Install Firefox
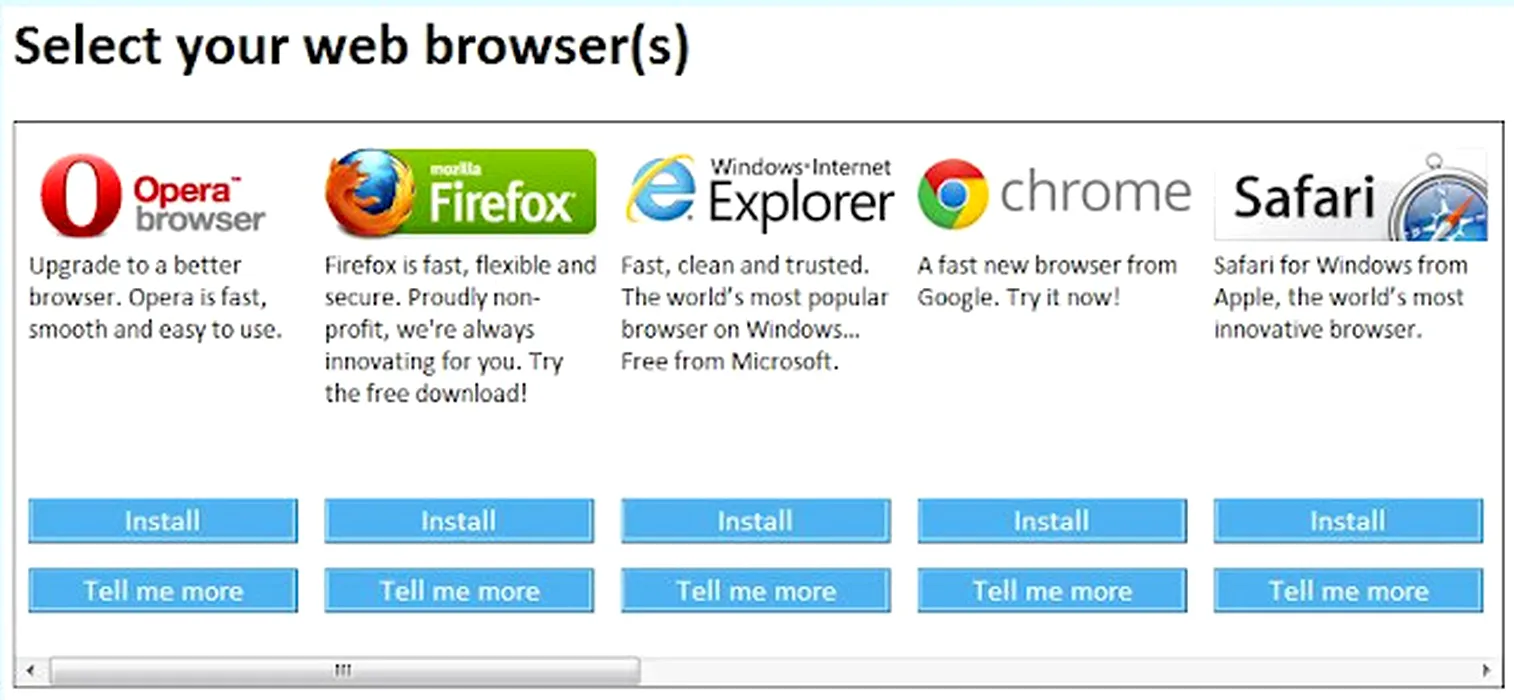 [459, 521]
